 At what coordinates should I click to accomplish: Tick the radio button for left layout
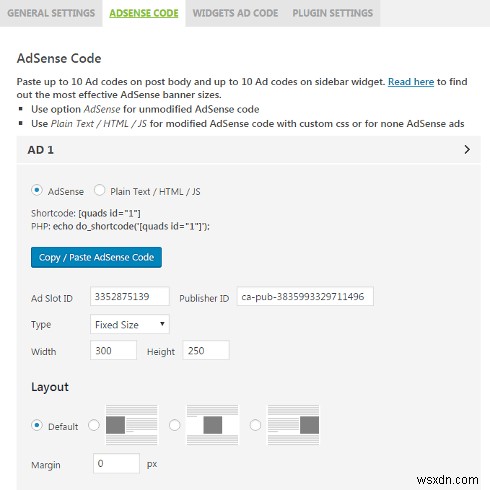(94, 425)
